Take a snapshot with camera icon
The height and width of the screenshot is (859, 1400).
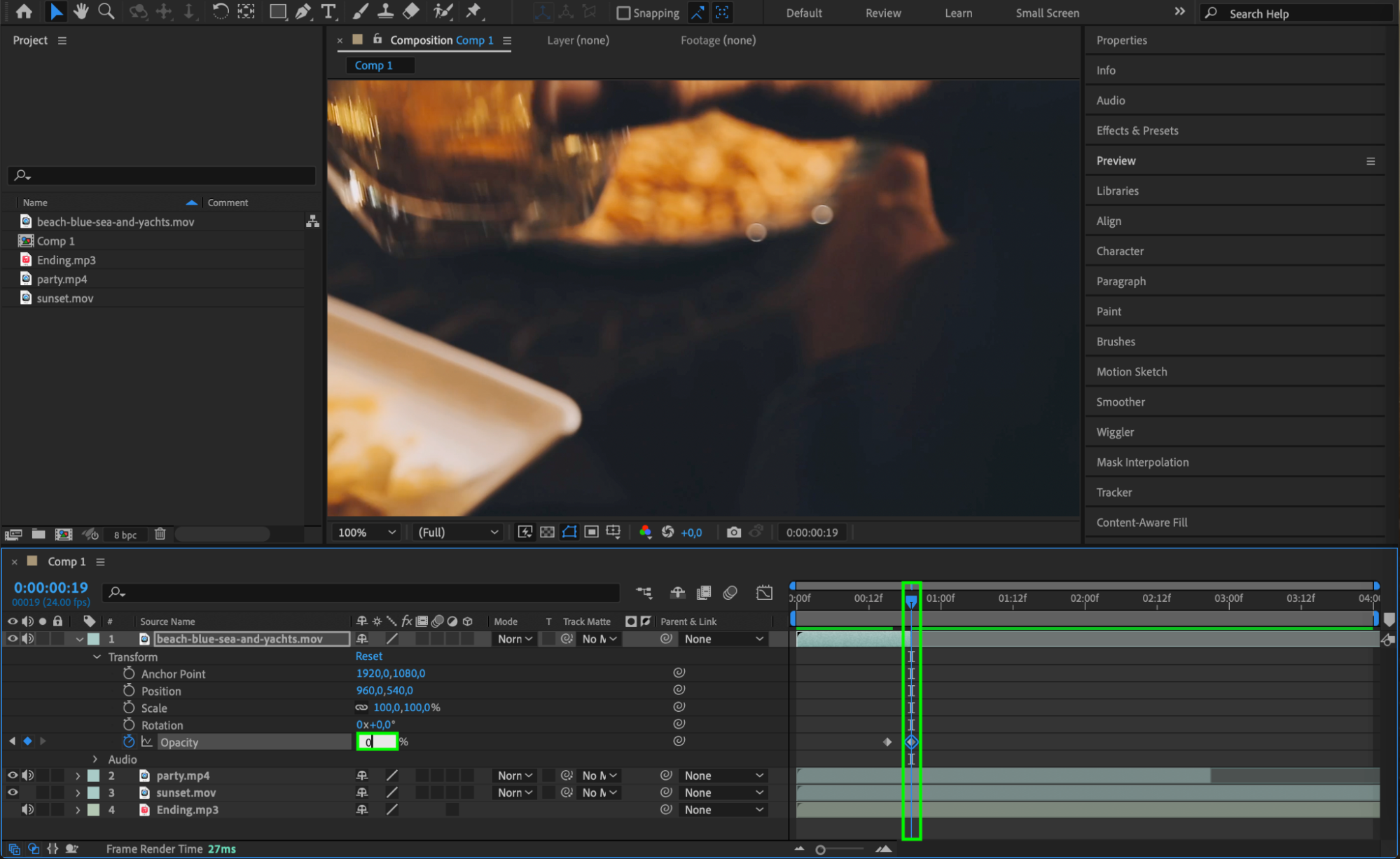pyautogui.click(x=733, y=532)
